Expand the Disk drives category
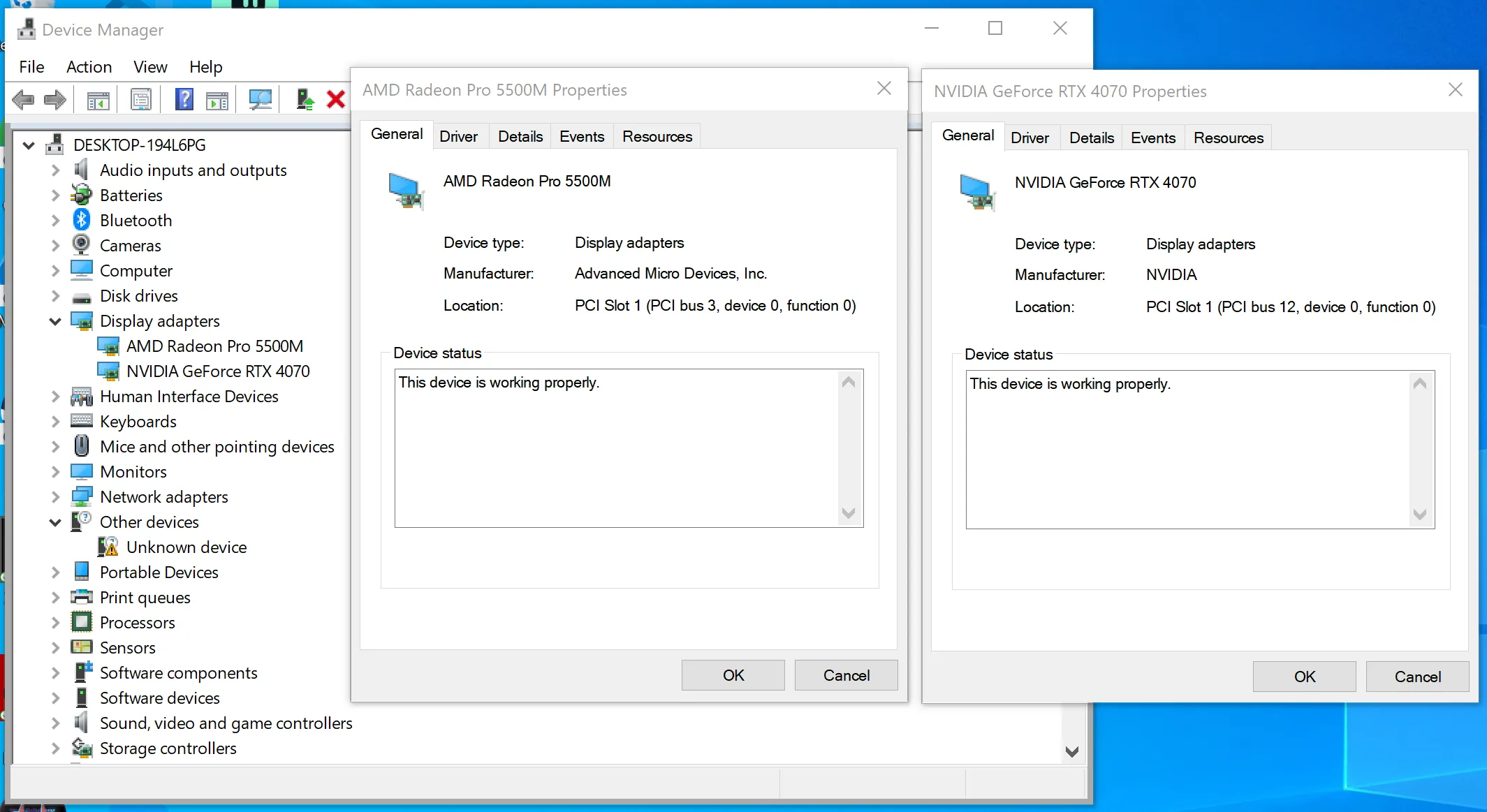The image size is (1487, 812). point(55,296)
